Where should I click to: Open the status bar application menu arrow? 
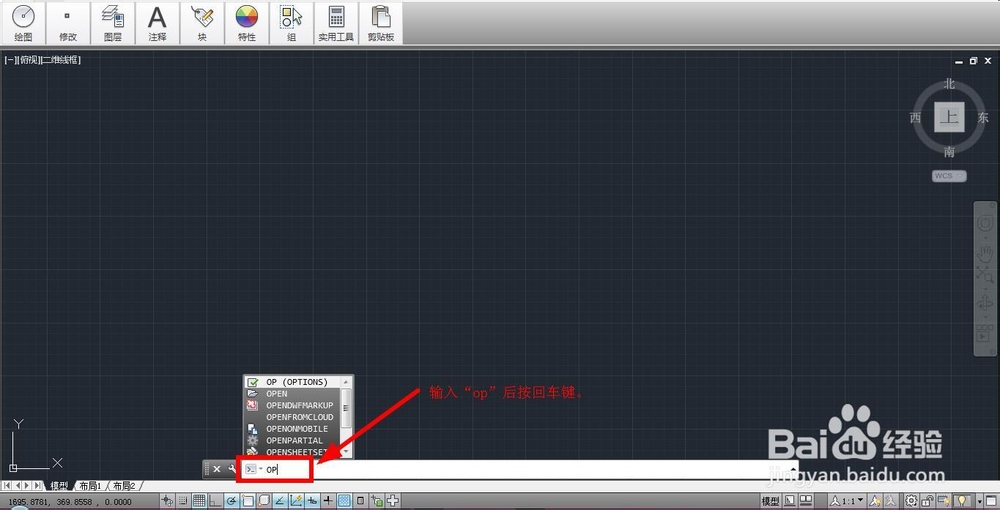click(980, 501)
